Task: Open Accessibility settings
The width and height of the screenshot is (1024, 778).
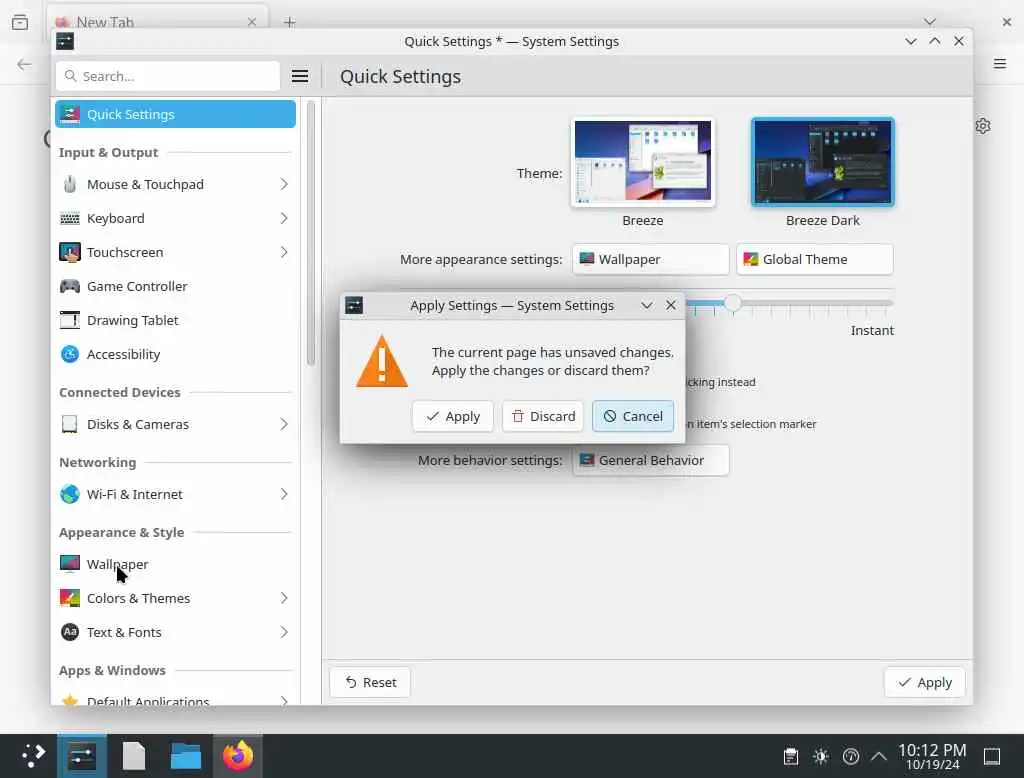Action: click(175, 354)
